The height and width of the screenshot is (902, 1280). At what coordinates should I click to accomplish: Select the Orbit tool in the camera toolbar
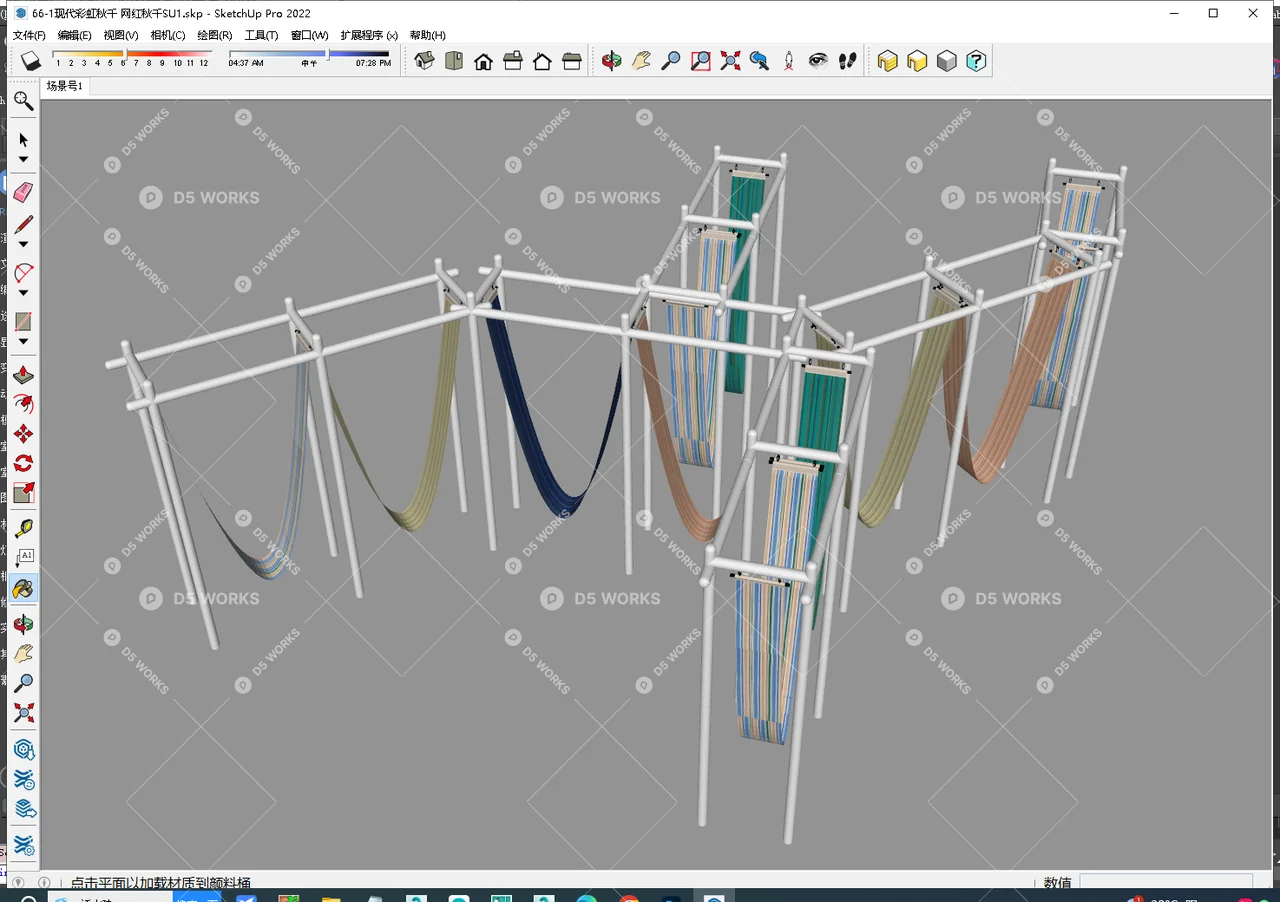(x=612, y=61)
